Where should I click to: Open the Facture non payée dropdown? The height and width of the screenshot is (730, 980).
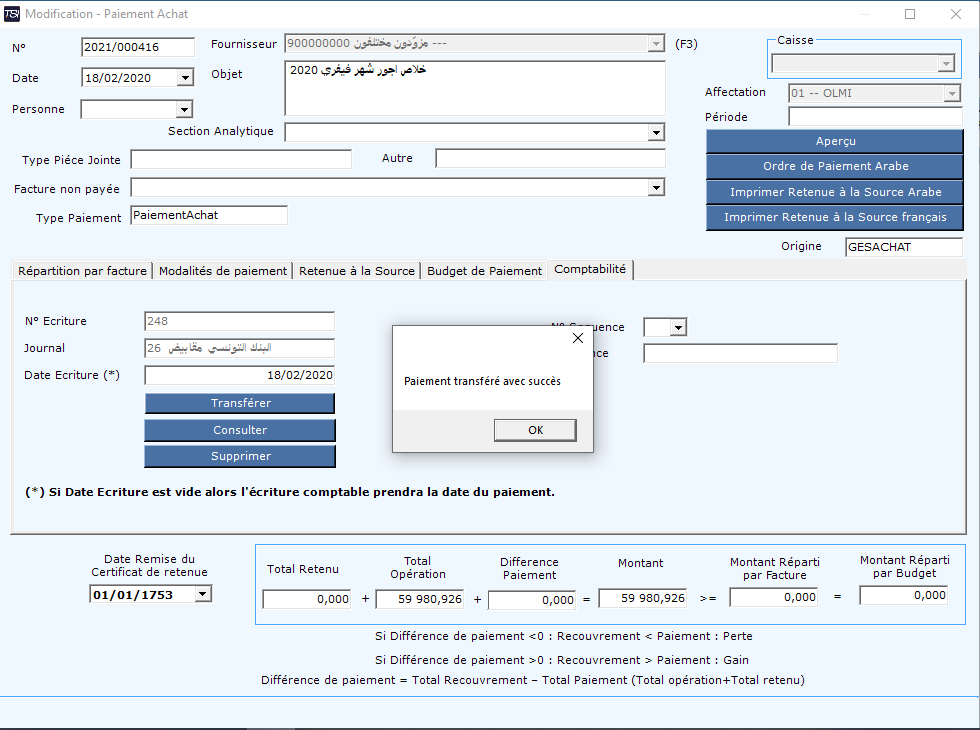coord(656,188)
